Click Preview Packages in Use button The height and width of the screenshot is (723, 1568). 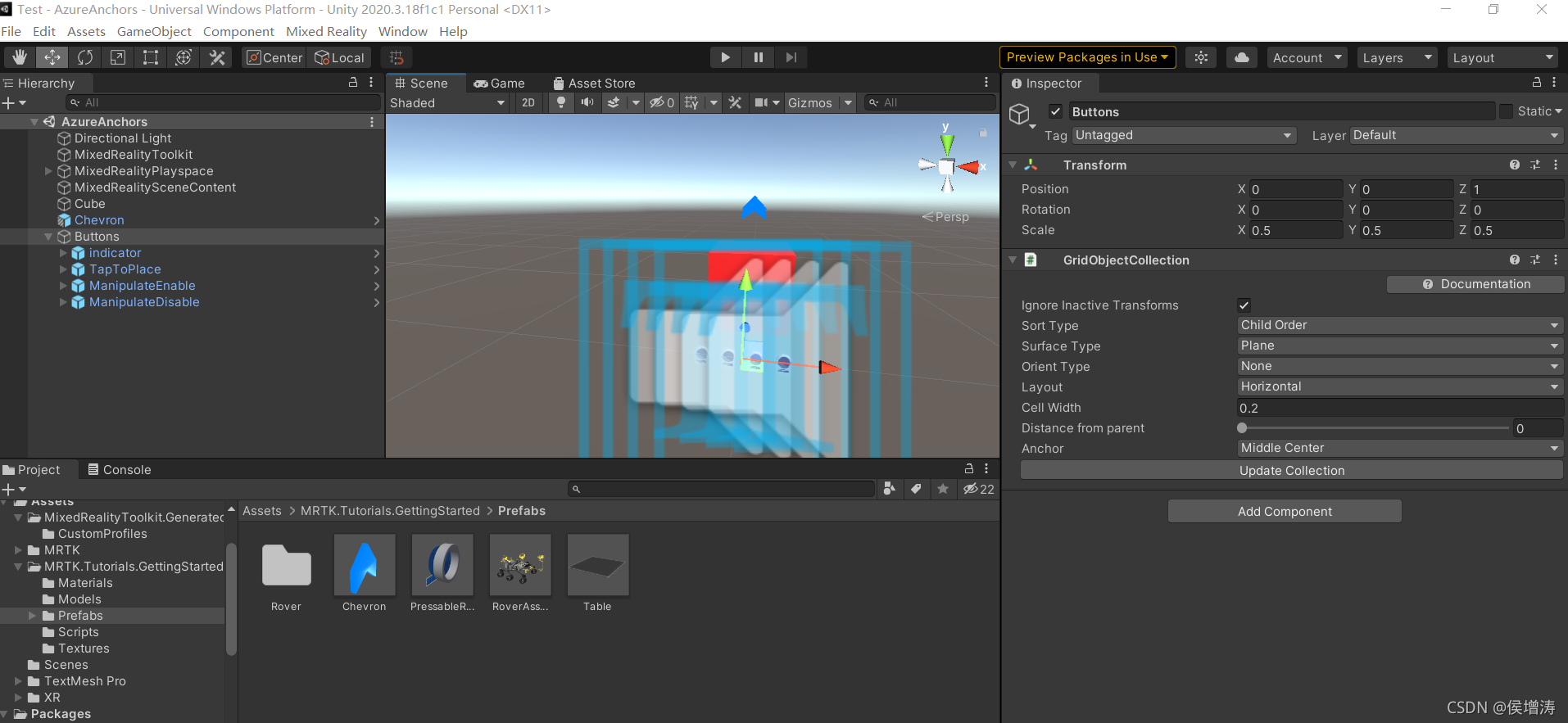[1087, 57]
